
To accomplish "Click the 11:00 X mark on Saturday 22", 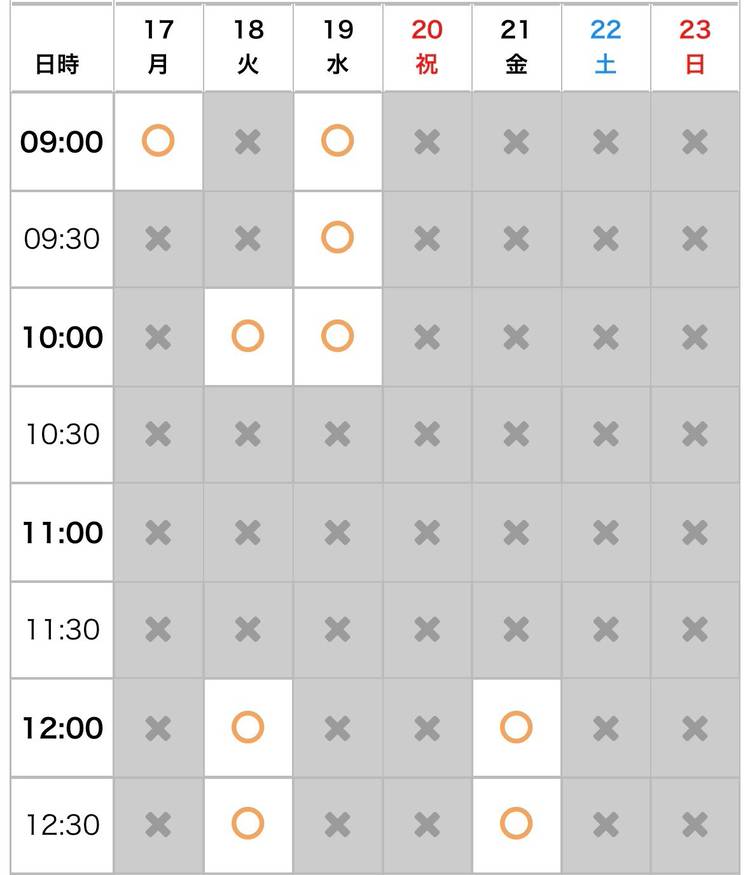I will (x=605, y=532).
